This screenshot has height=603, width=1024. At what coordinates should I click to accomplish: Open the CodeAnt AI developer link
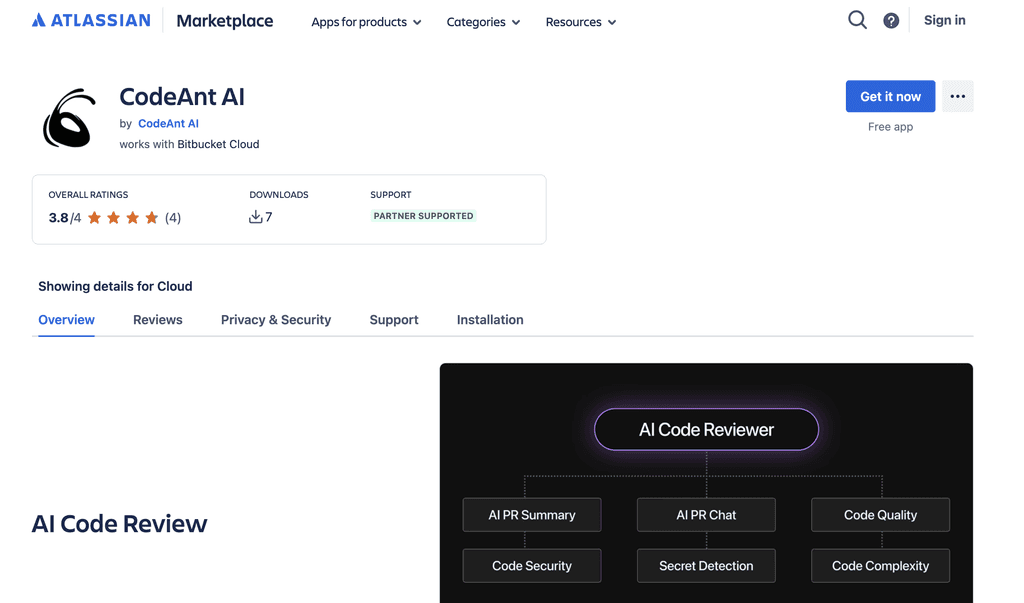(168, 123)
